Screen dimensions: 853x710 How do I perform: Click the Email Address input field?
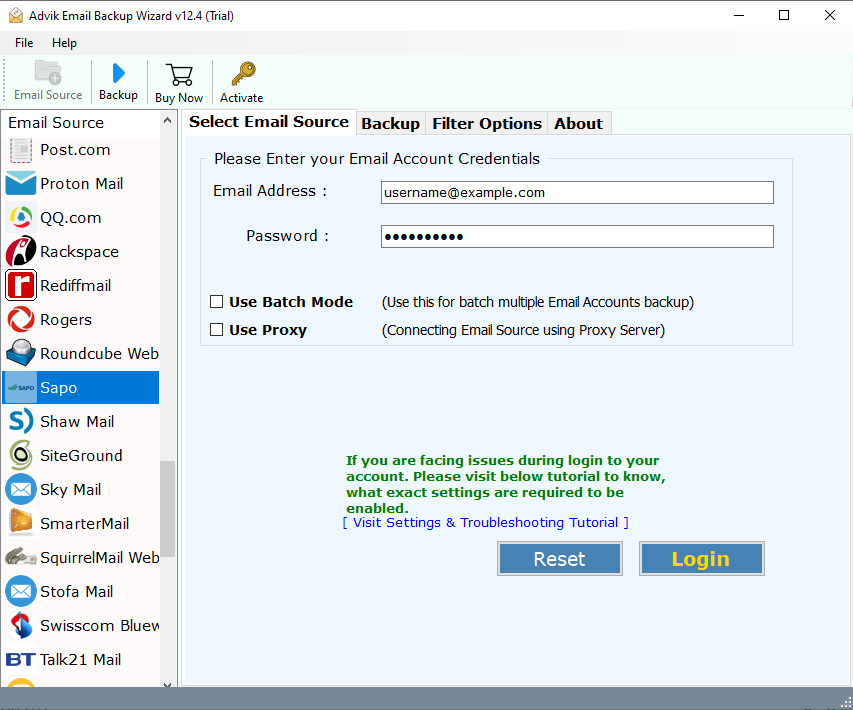coord(577,193)
